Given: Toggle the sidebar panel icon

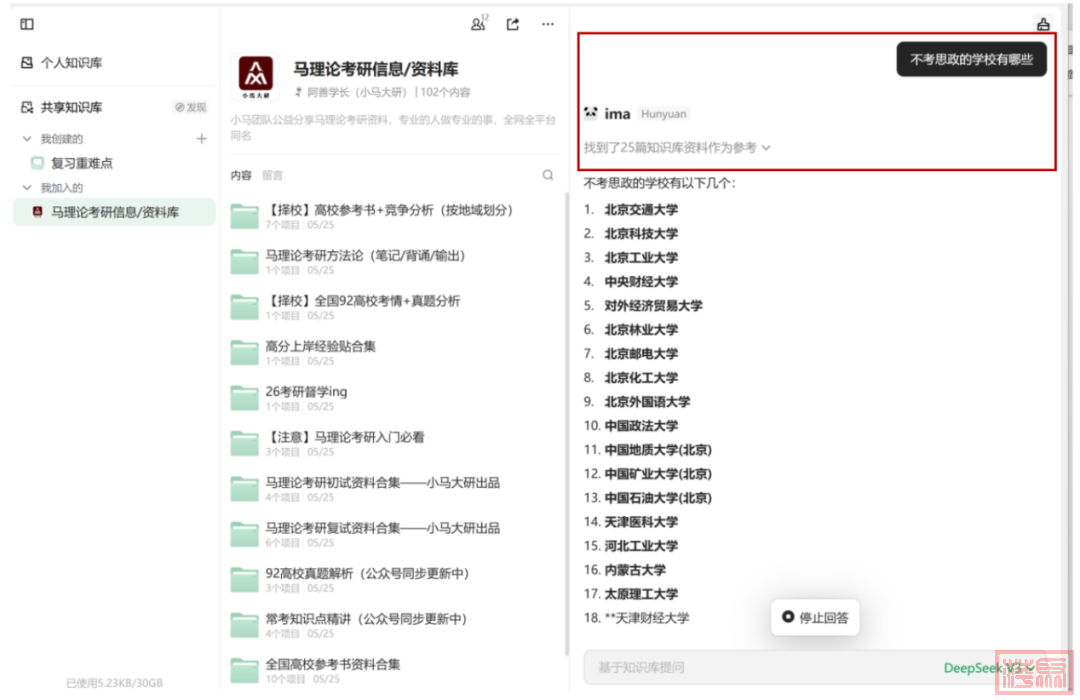Looking at the screenshot, I should [27, 24].
